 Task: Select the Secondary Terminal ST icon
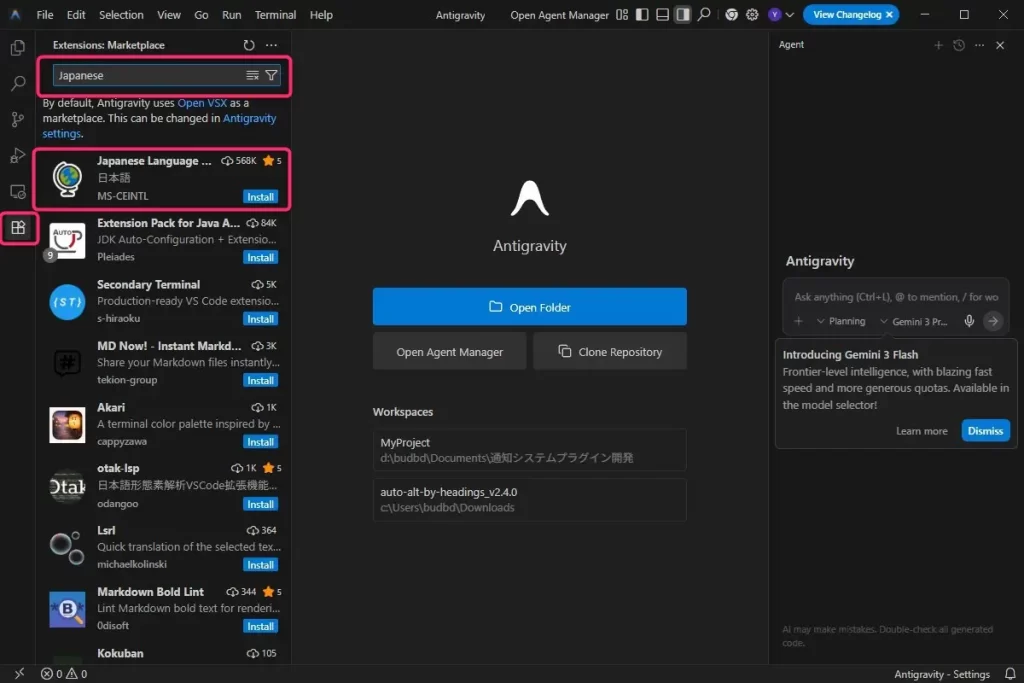click(x=67, y=302)
